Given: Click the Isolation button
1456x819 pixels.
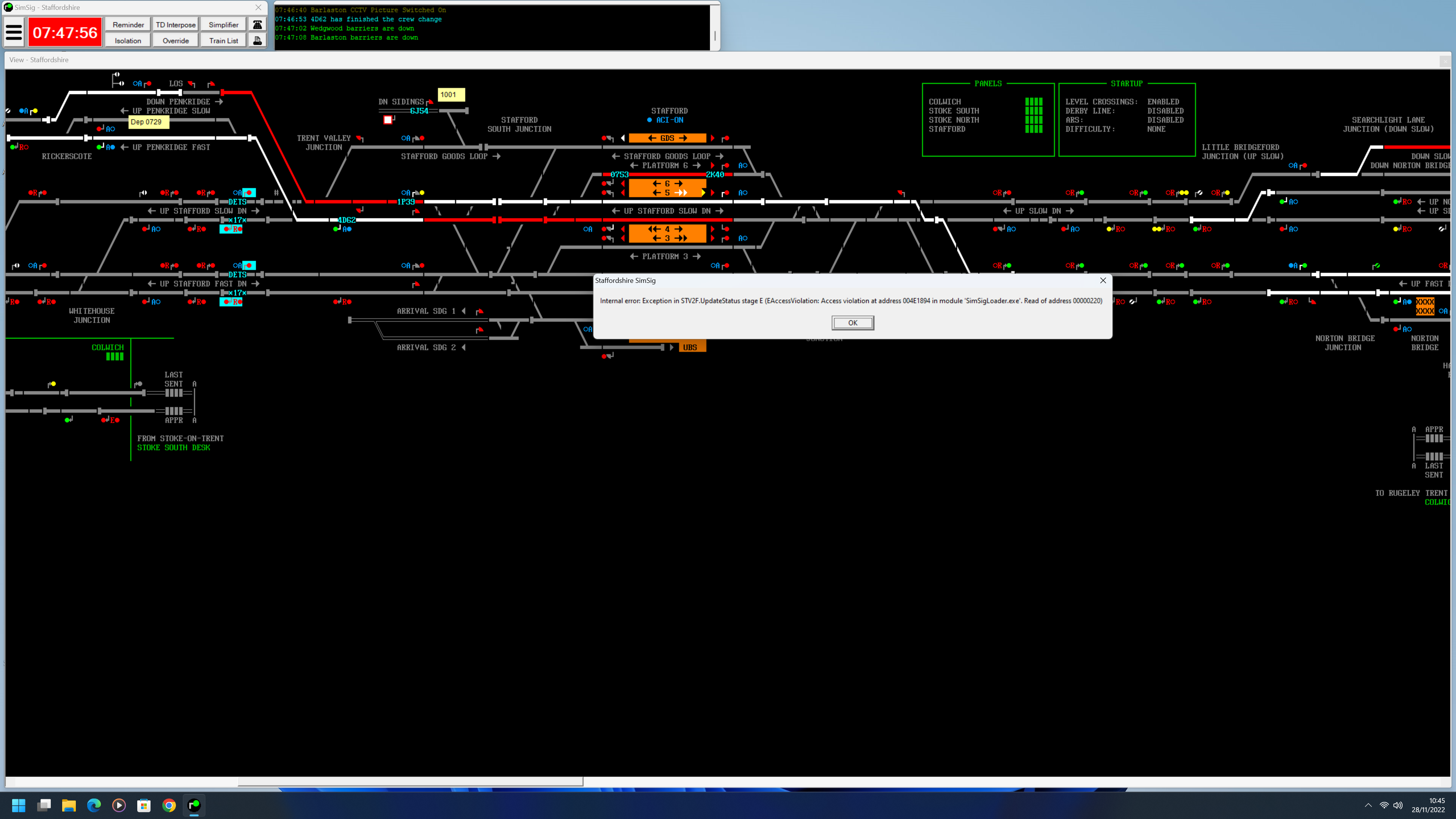Looking at the screenshot, I should point(128,40).
